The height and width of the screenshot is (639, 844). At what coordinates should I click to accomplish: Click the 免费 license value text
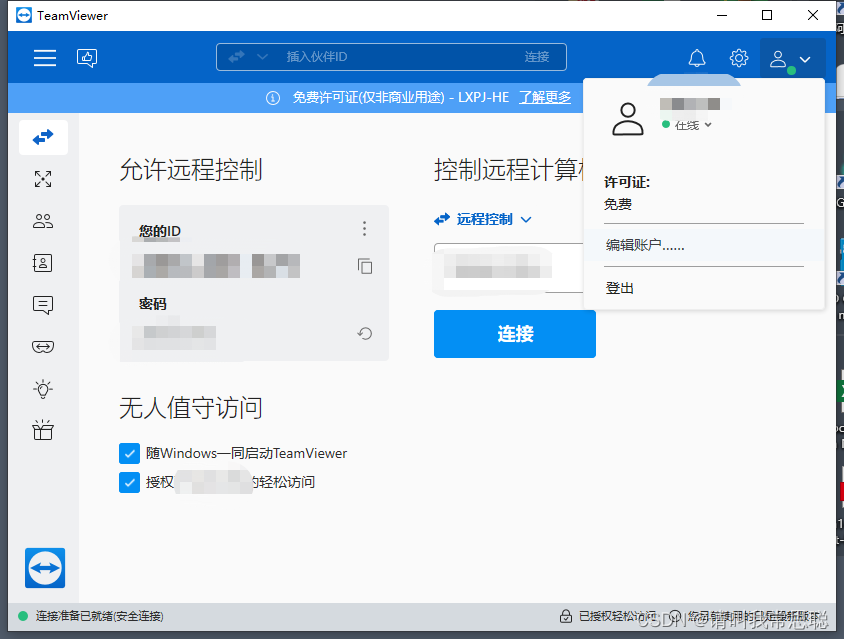coord(618,204)
